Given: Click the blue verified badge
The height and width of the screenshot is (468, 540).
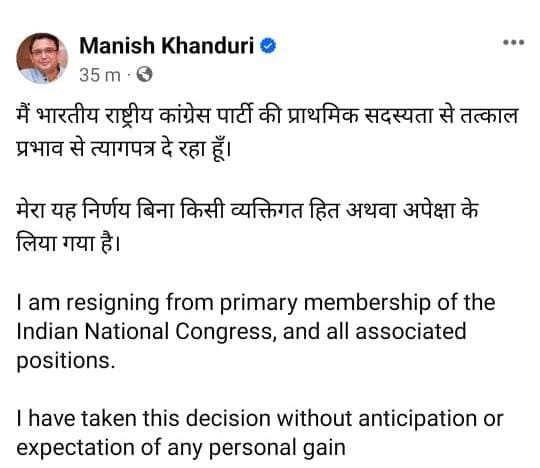Looking at the screenshot, I should tap(268, 46).
